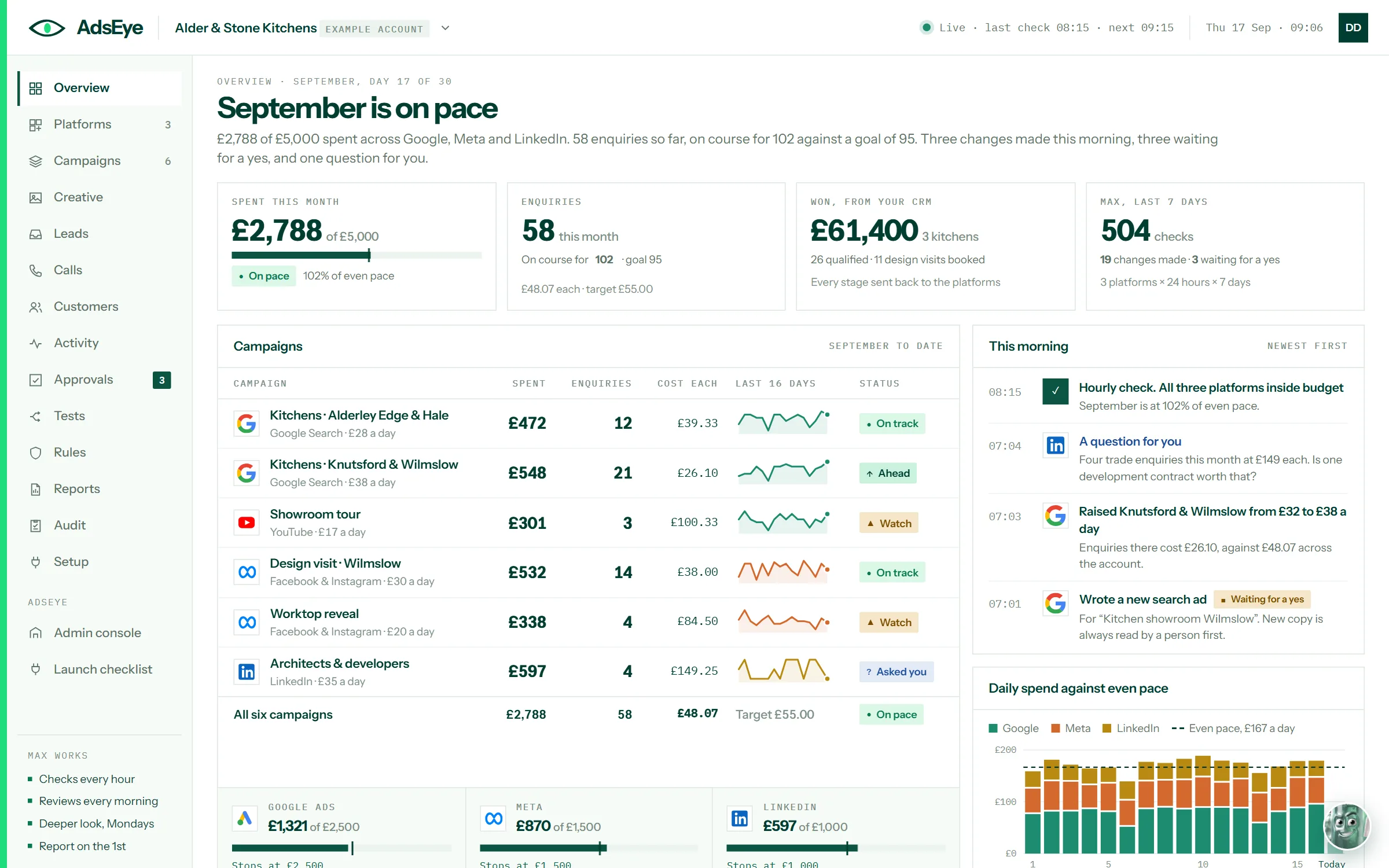
Task: Click the Rules shield icon
Action: click(x=36, y=453)
